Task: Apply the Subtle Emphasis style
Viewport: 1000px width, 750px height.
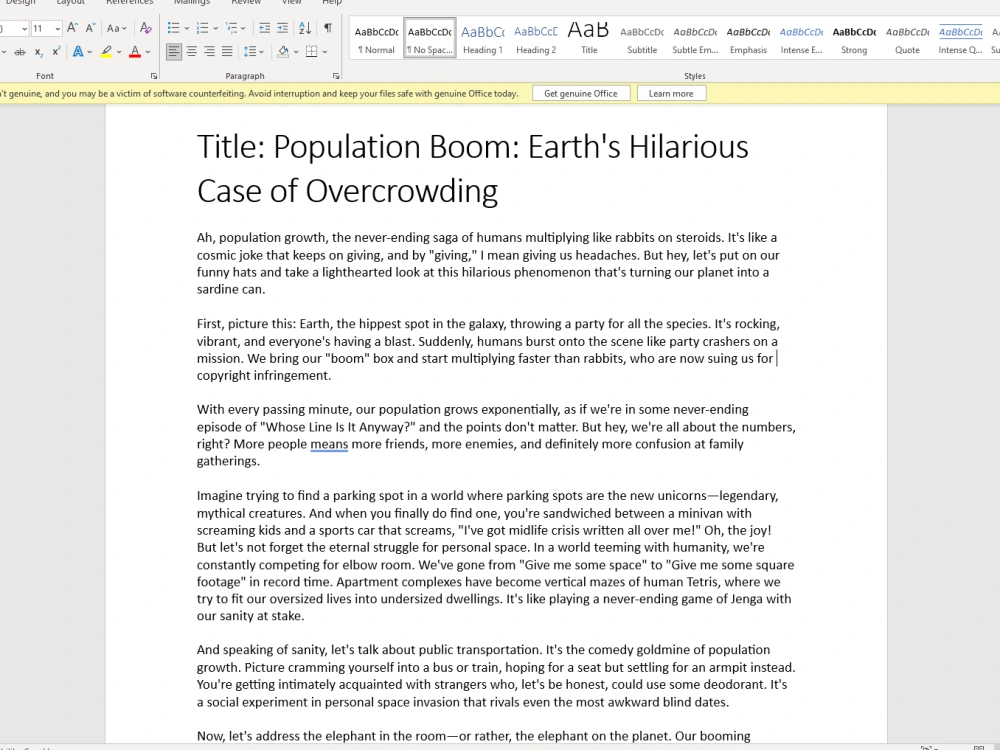Action: [695, 38]
